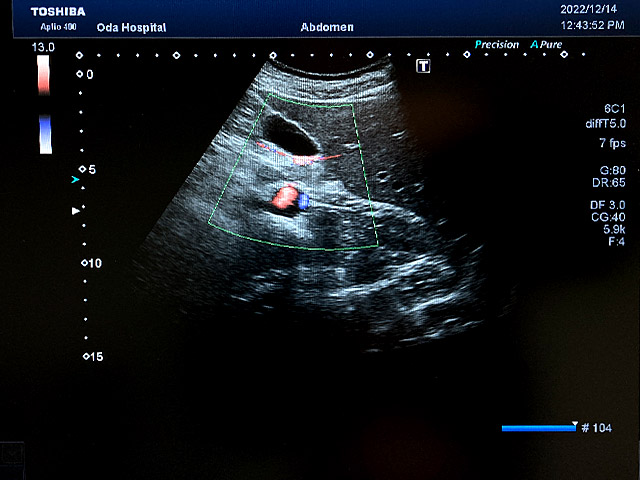
Task: Click the dark anechoic gallbladder region
Action: 289,135
